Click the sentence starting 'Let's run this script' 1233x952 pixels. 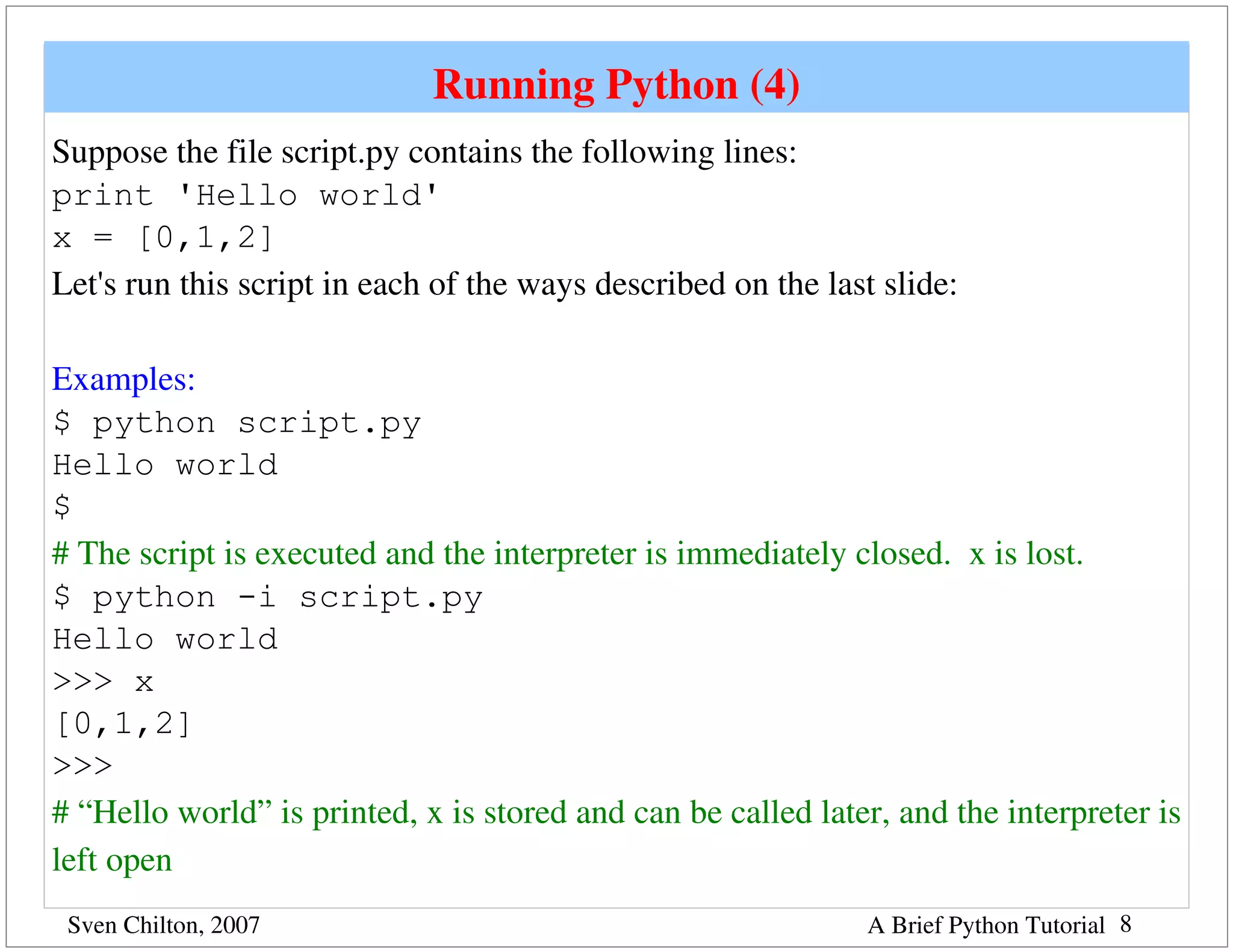click(505, 283)
